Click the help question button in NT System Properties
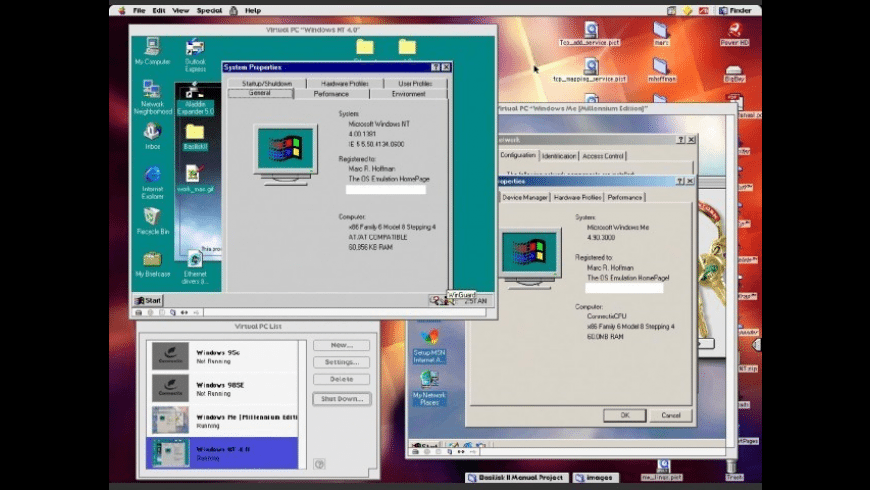 (x=436, y=67)
